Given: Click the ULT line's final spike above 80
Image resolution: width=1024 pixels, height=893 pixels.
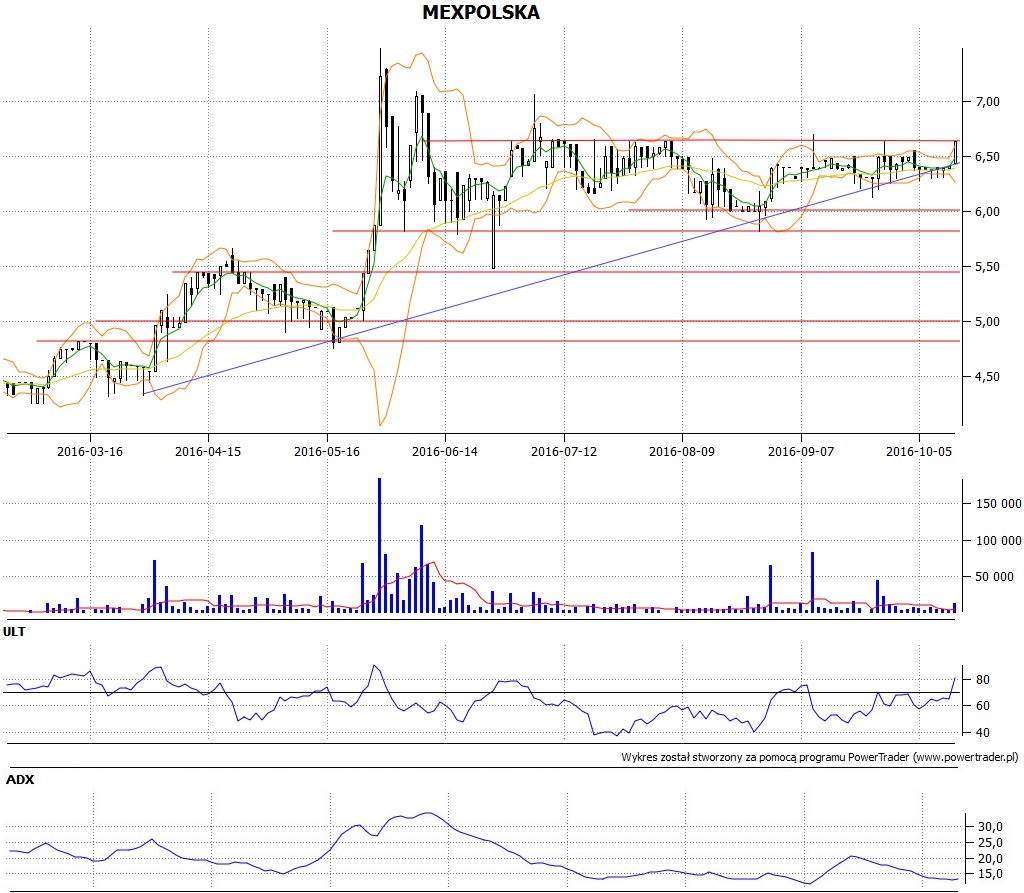Looking at the screenshot, I should 954,681.
